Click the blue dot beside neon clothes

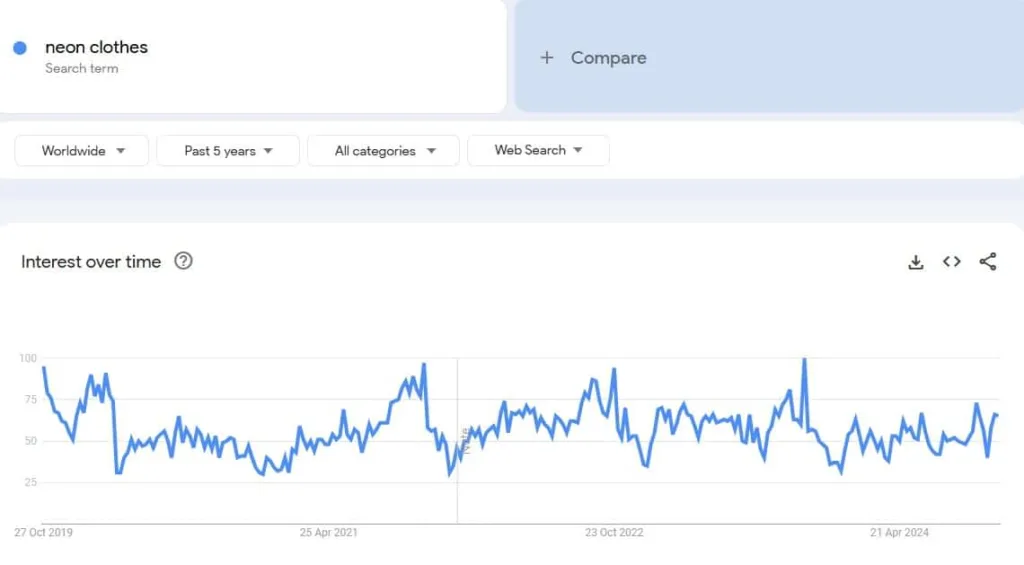click(x=20, y=48)
